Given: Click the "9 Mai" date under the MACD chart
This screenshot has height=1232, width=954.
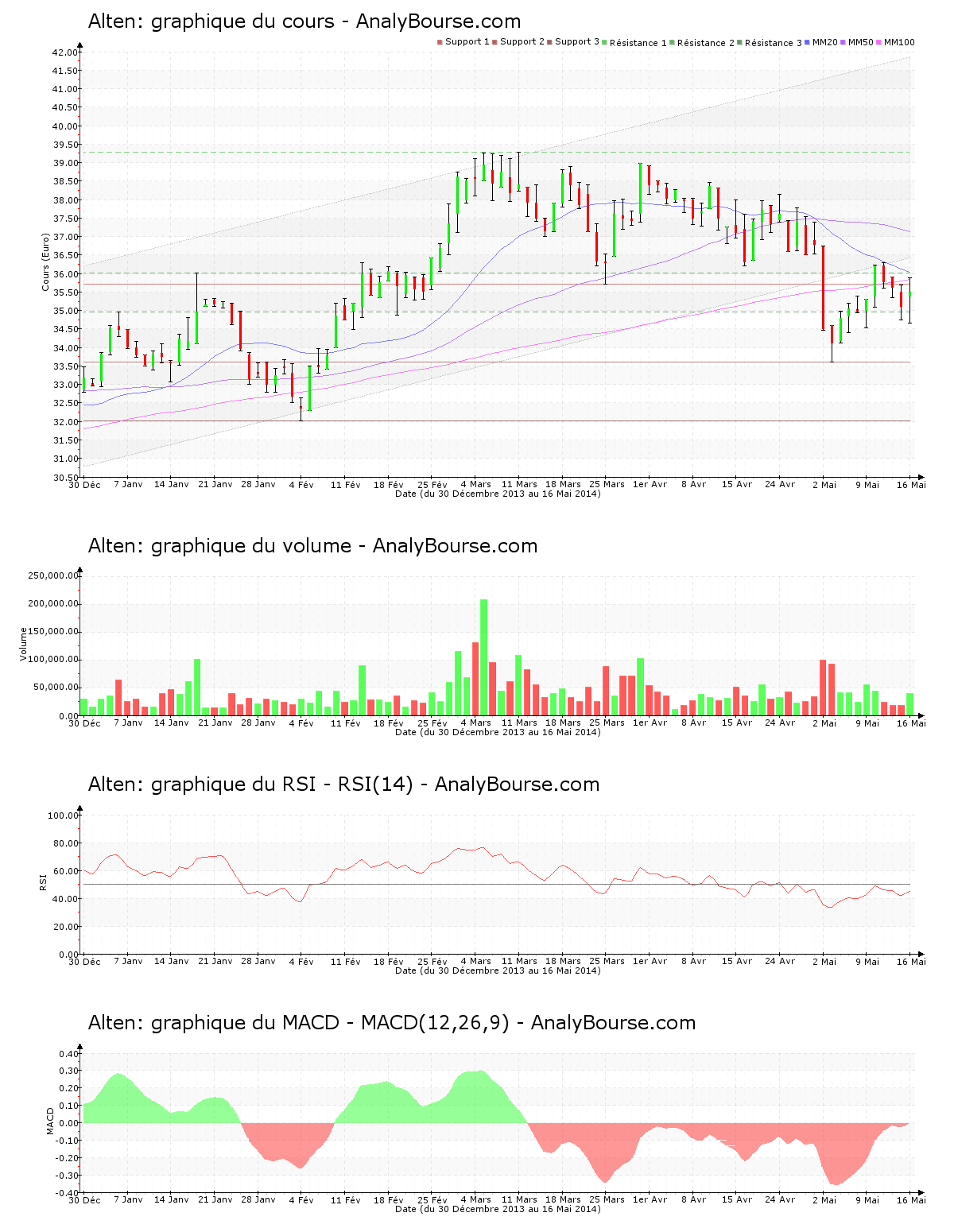Looking at the screenshot, I should tap(867, 1200).
